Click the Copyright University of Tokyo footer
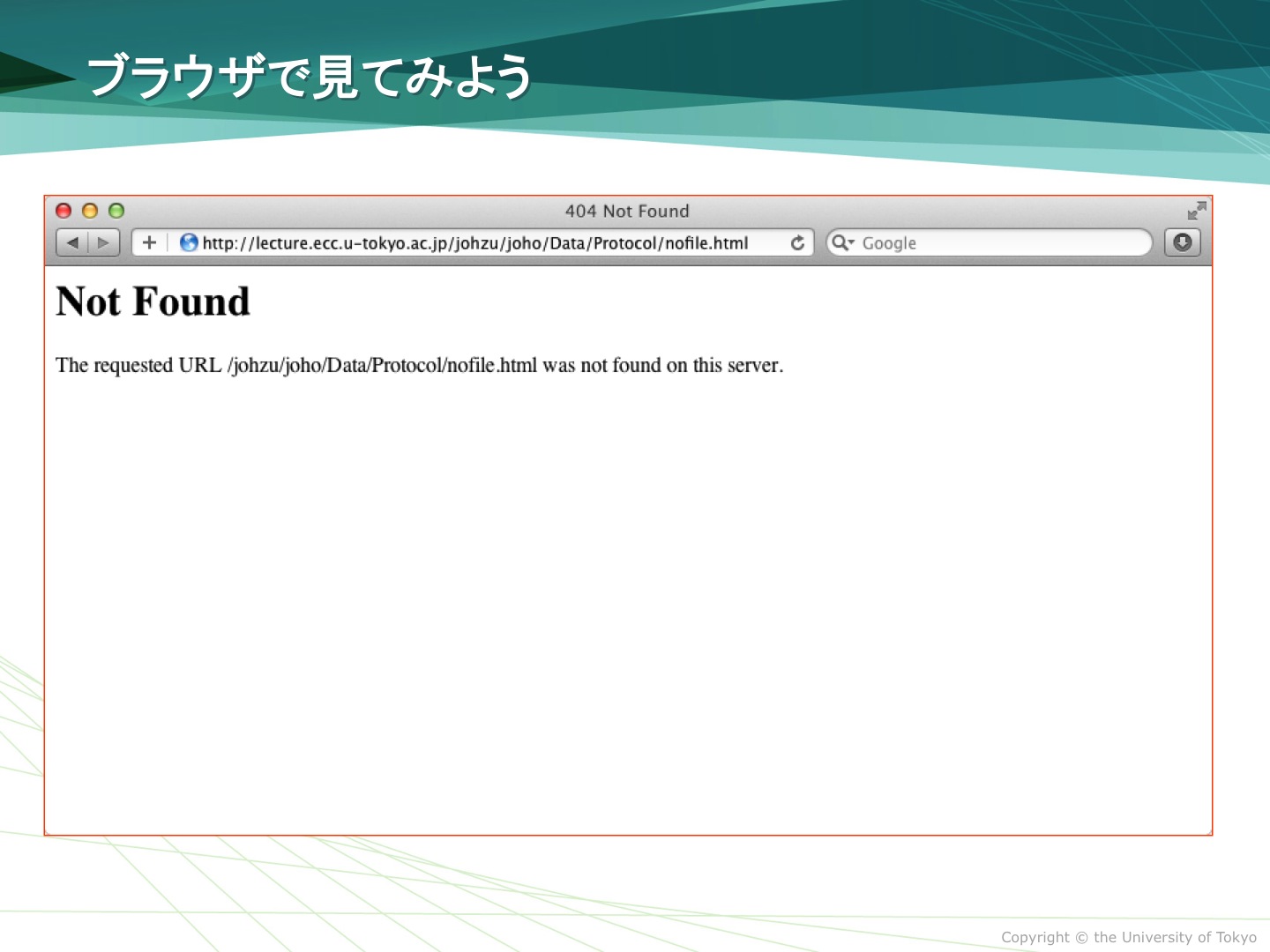This screenshot has height=952, width=1270. pos(1128,937)
